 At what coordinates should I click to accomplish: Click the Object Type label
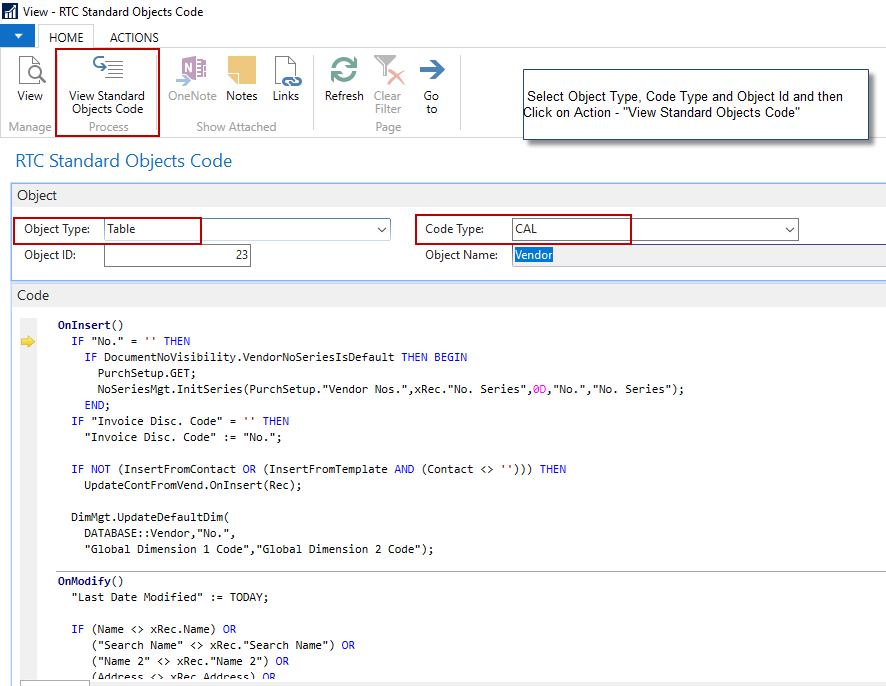point(57,229)
